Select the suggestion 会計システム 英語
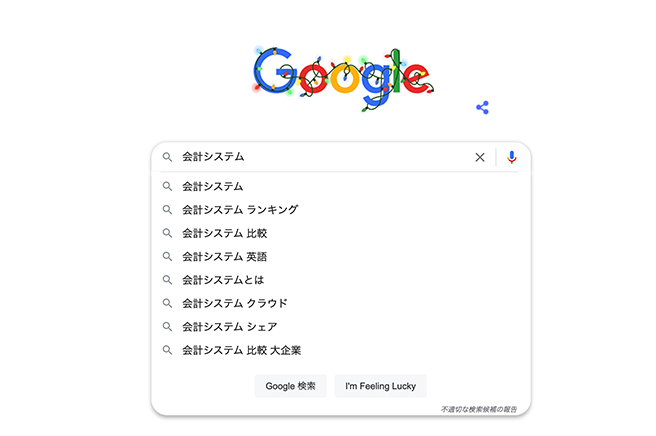Screen dimensions: 656x436 [x=225, y=257]
